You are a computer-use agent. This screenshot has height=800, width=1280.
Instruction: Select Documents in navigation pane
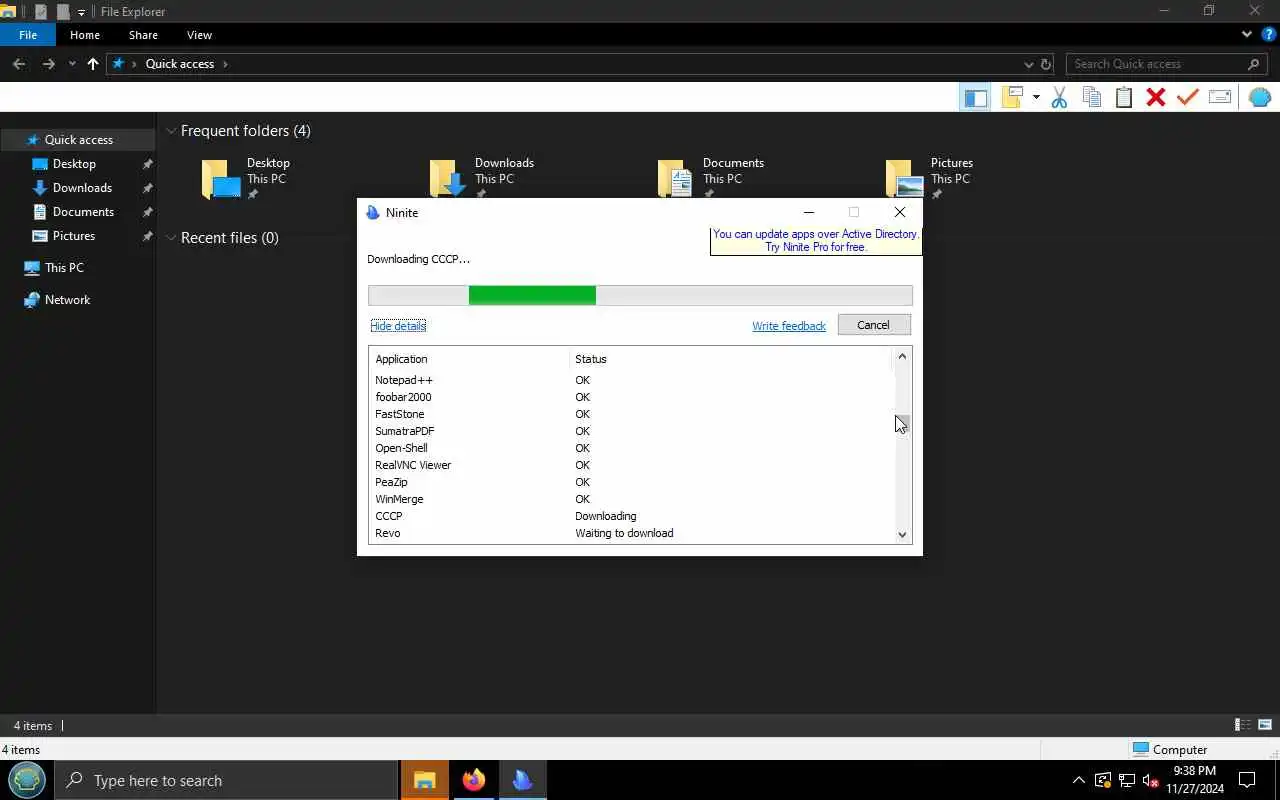click(x=83, y=212)
